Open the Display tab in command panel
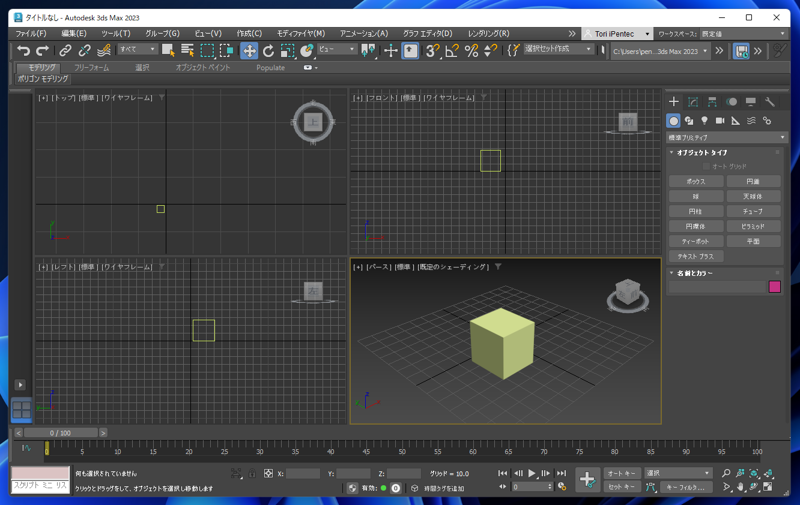The width and height of the screenshot is (800, 505). pos(751,102)
